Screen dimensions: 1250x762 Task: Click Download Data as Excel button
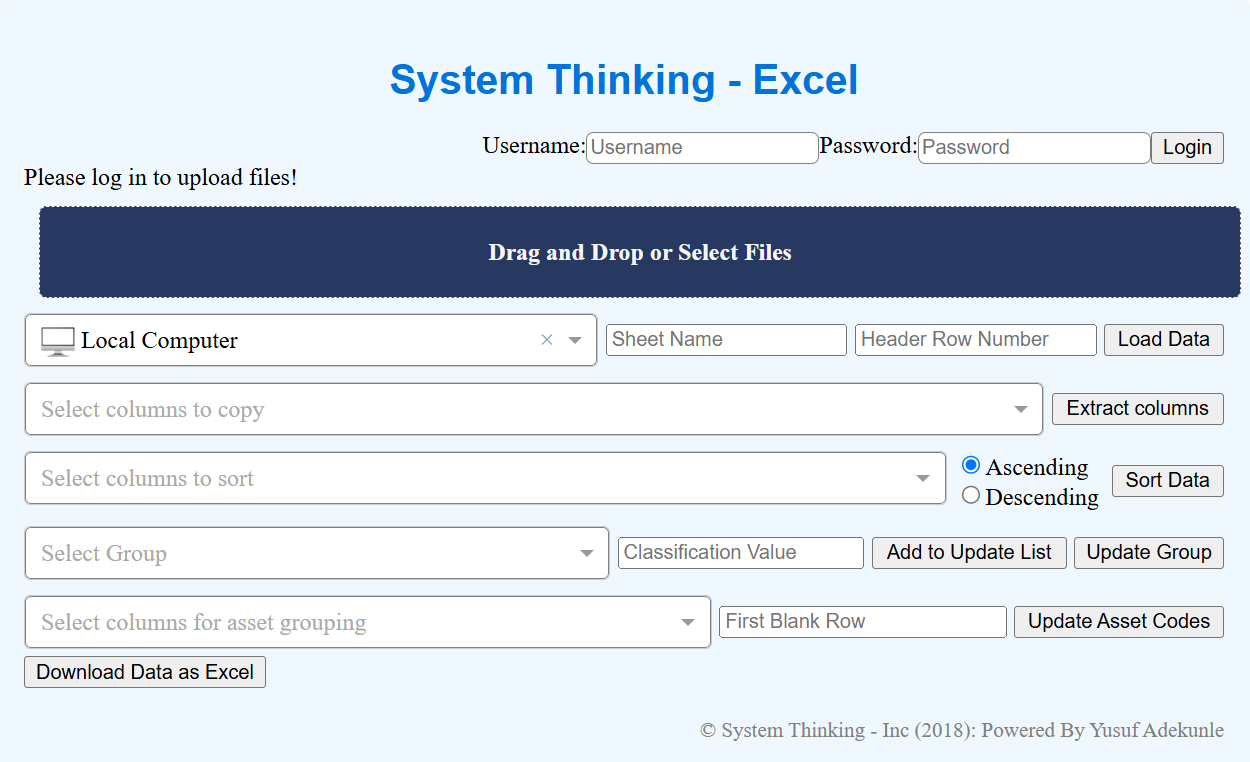(145, 672)
